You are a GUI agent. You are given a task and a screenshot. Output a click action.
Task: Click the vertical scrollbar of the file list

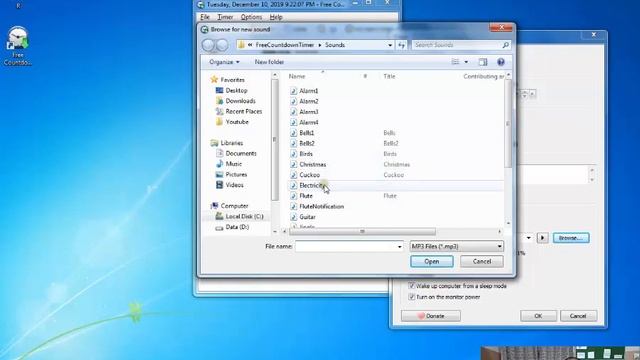click(x=508, y=123)
